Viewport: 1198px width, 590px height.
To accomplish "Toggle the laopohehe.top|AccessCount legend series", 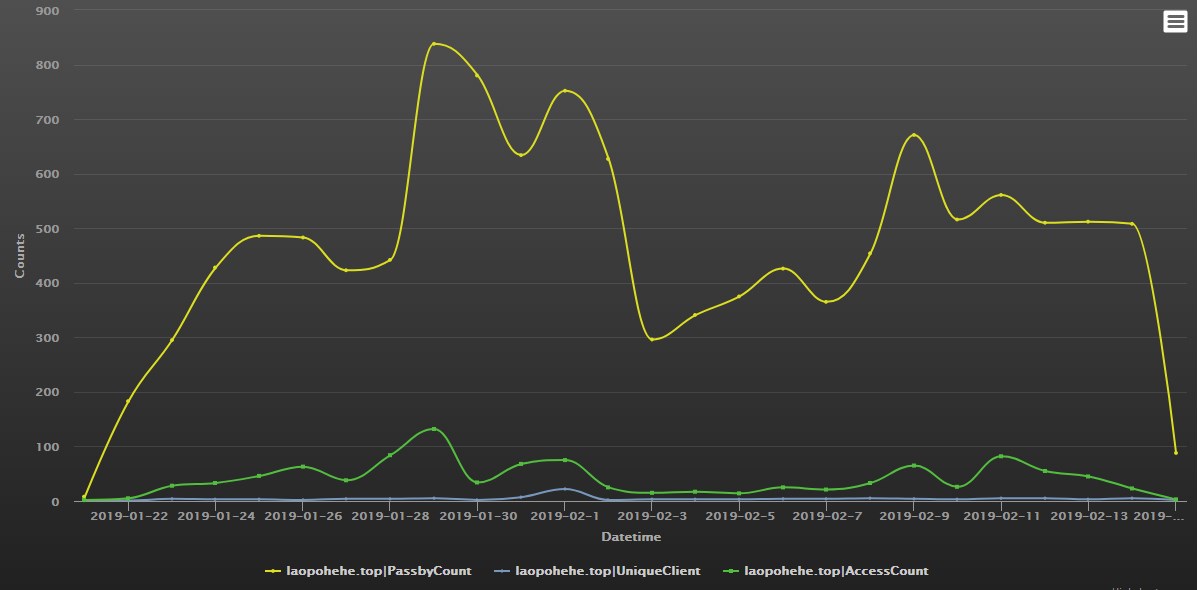I will tap(826, 571).
